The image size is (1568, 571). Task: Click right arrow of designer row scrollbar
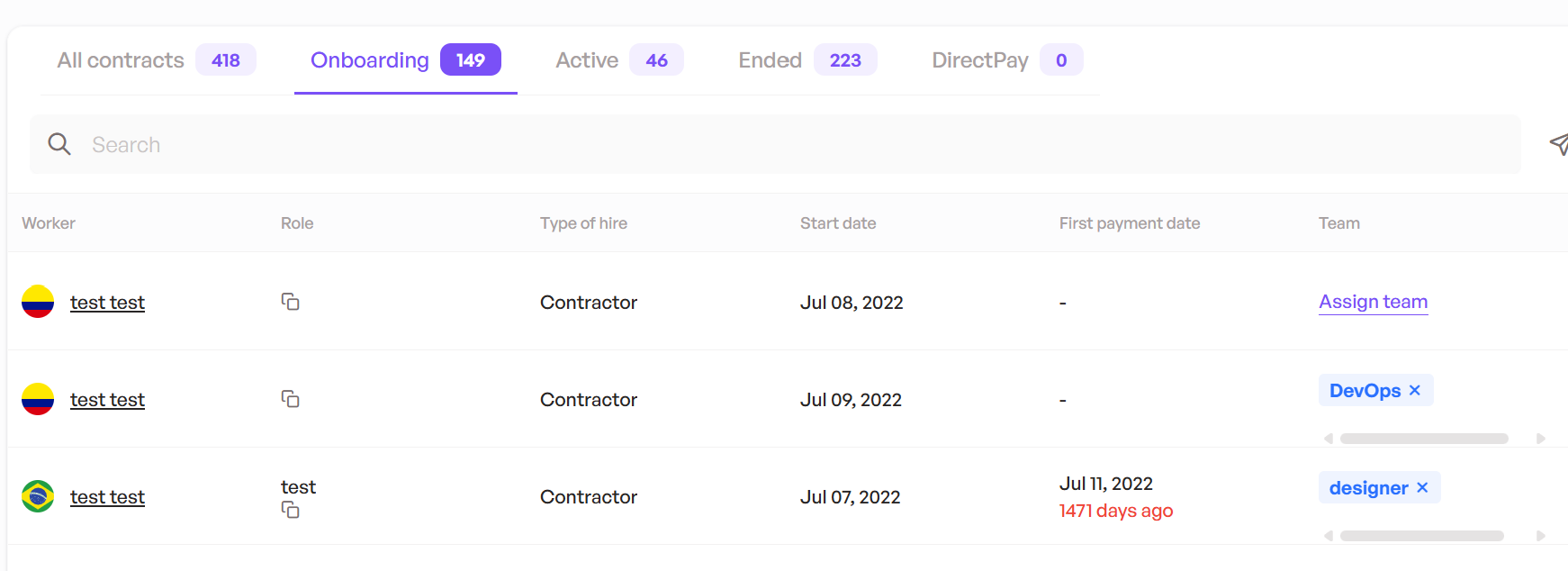[x=1540, y=536]
